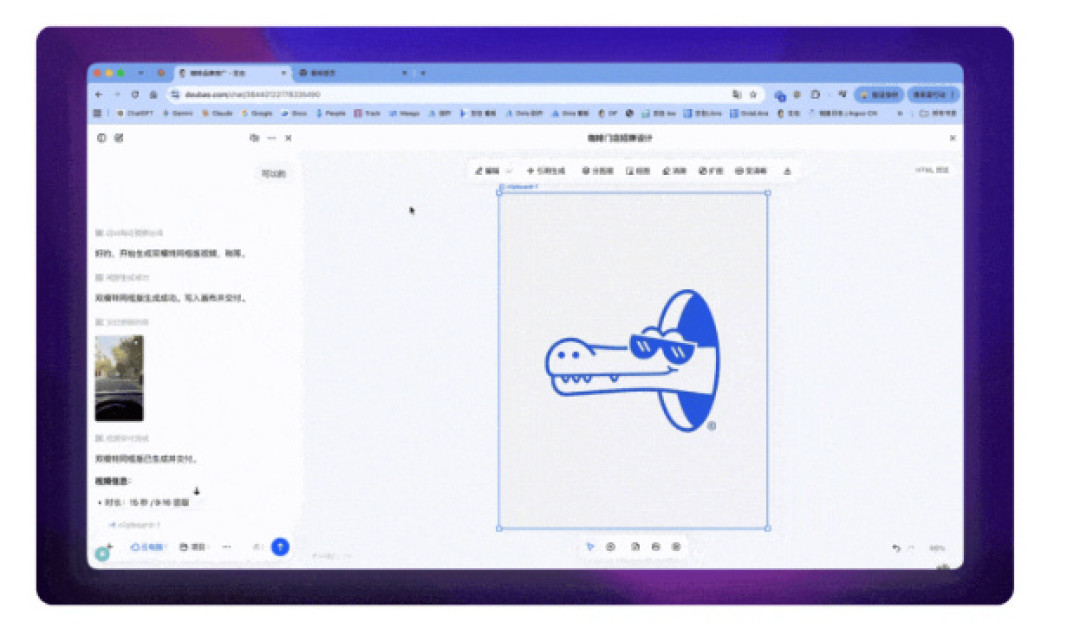Open the Claude bookmark
The image size is (1080, 641).
point(218,113)
